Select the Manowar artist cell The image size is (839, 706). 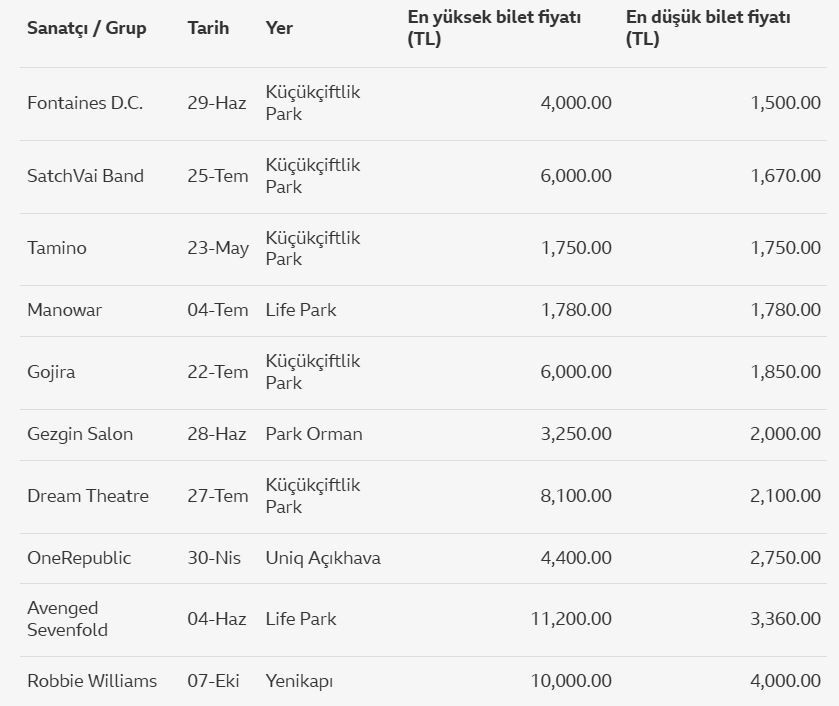65,310
